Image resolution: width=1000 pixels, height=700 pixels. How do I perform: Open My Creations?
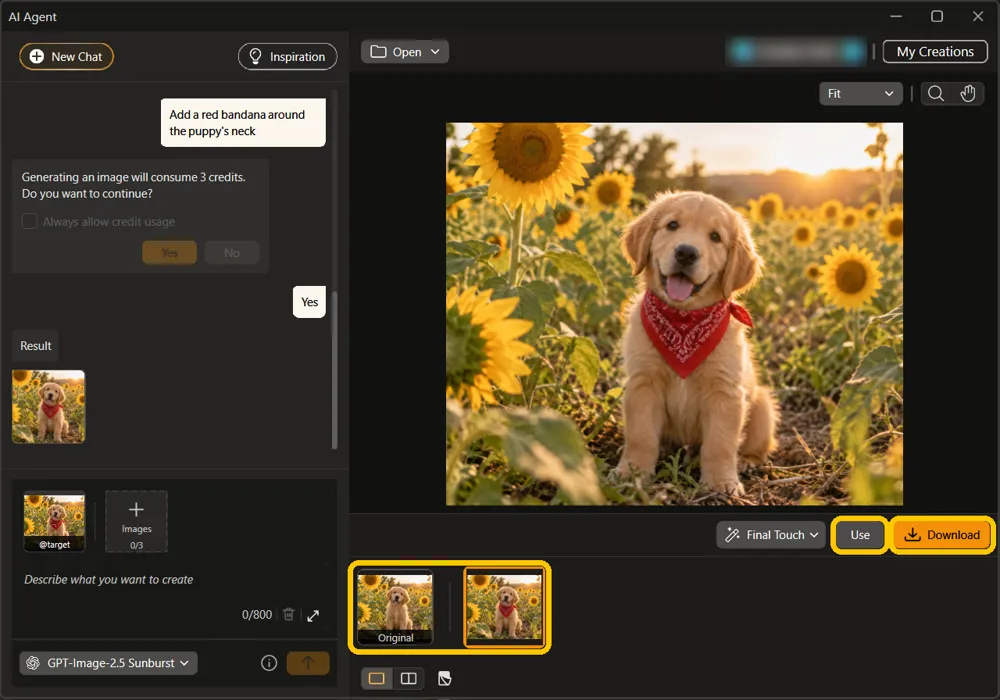click(x=935, y=52)
